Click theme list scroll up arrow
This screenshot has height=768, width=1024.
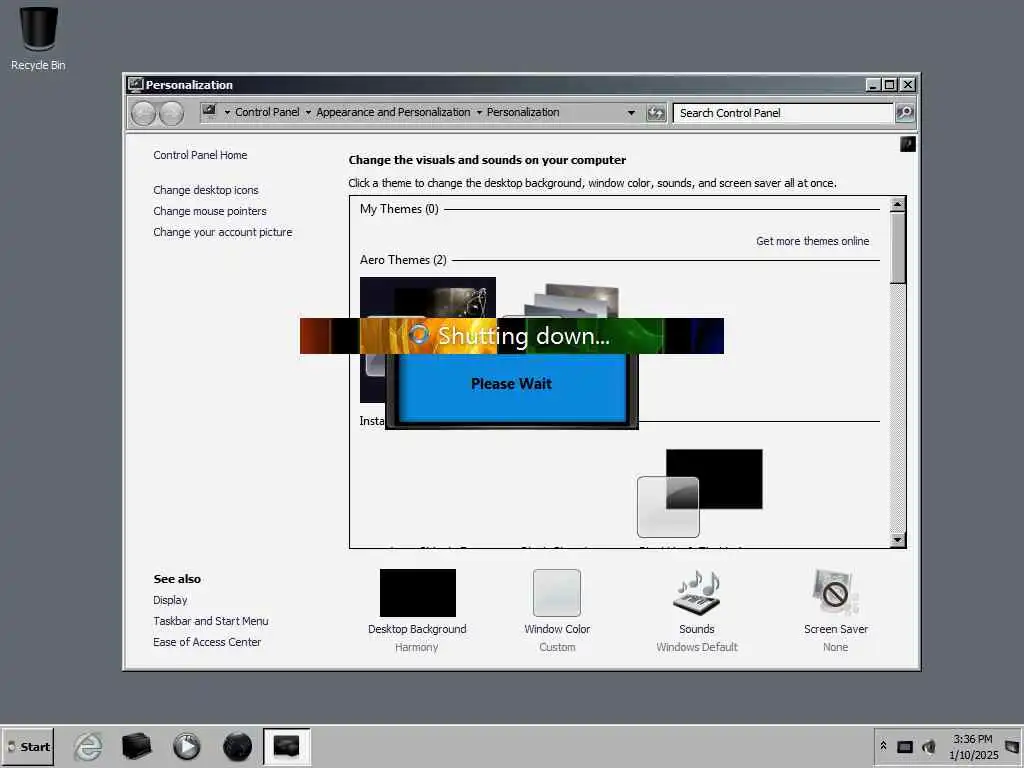click(x=898, y=204)
